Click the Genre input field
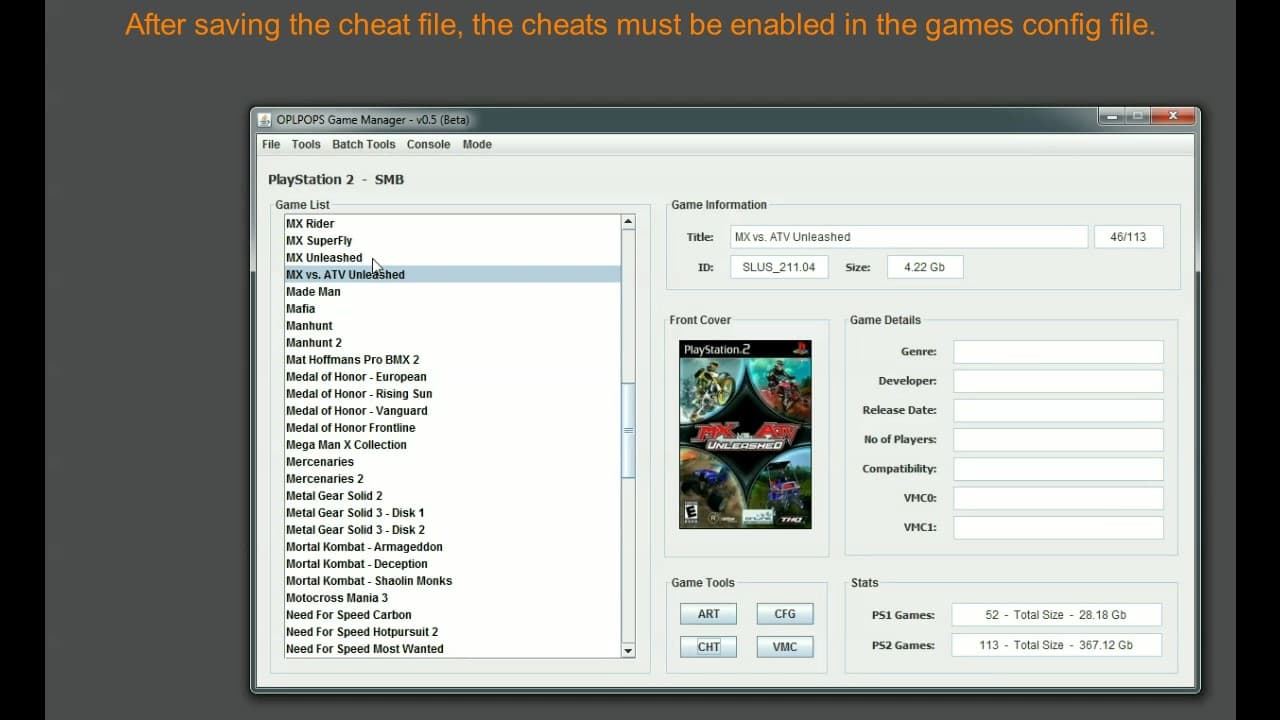 pyautogui.click(x=1058, y=352)
